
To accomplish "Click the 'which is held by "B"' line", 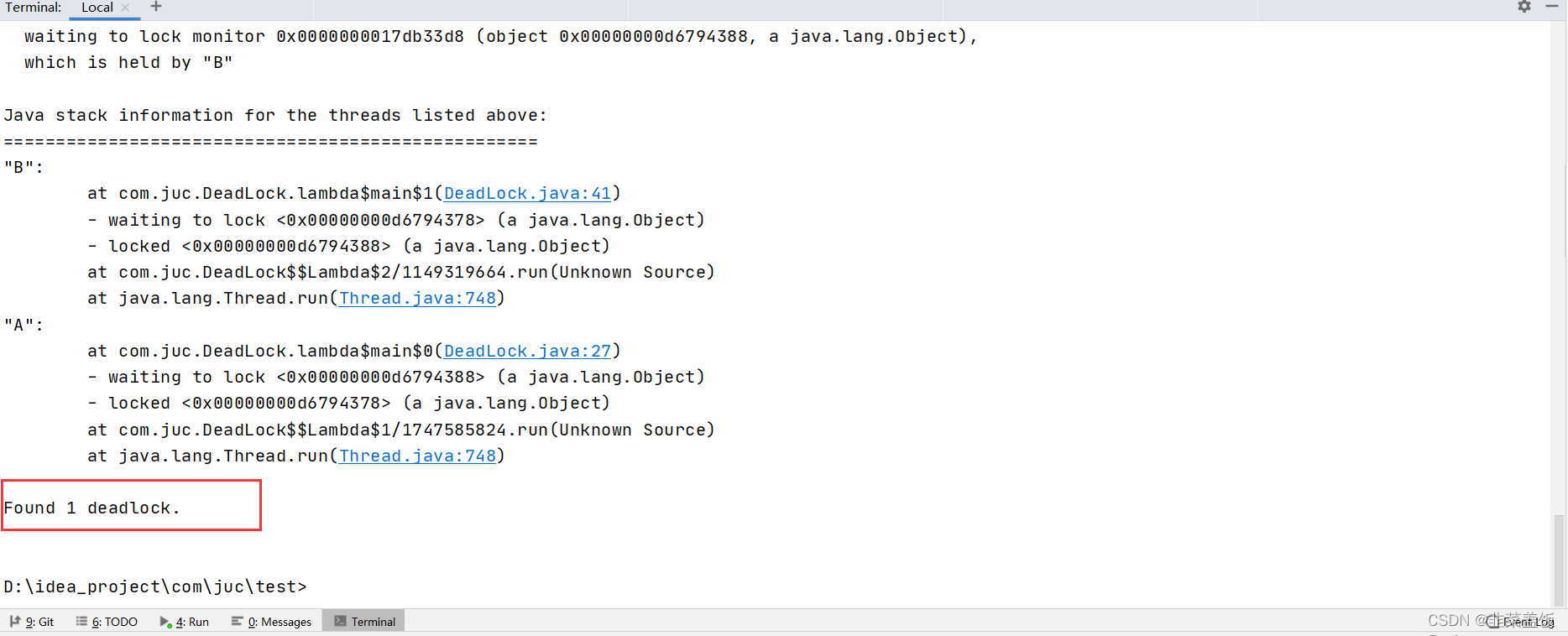I will [128, 63].
